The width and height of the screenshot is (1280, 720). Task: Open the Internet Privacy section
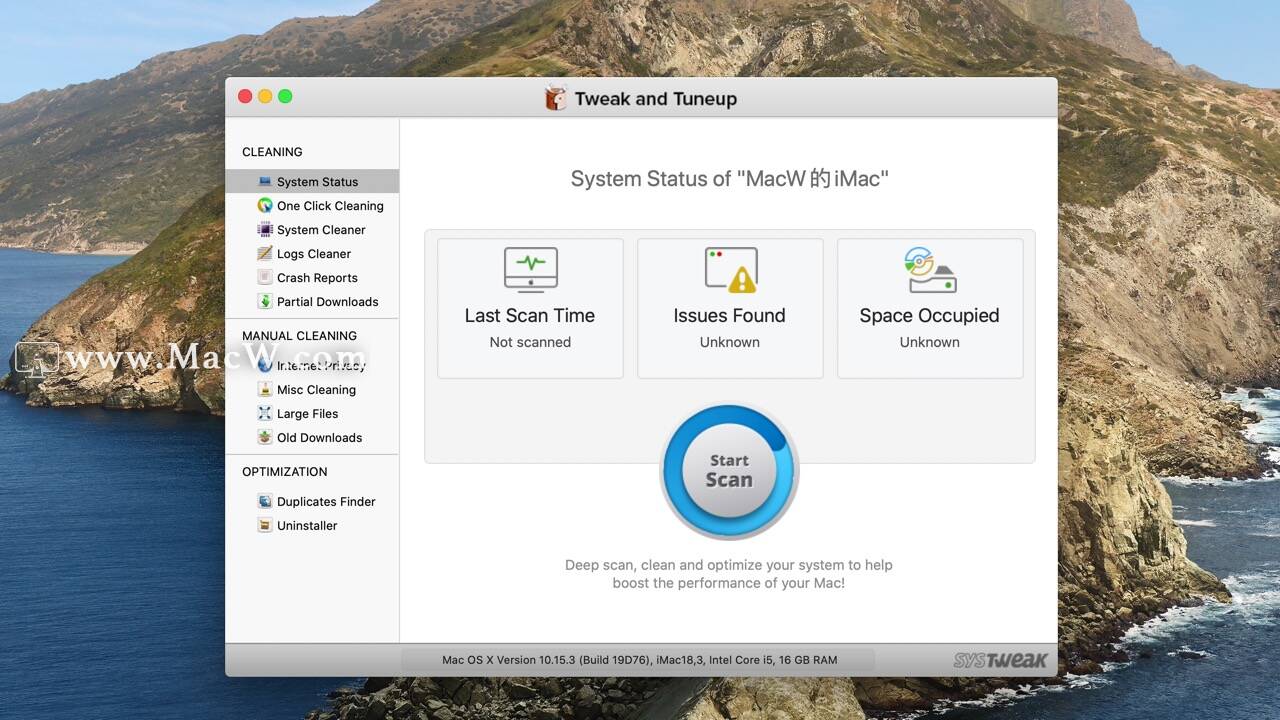pyautogui.click(x=312, y=366)
